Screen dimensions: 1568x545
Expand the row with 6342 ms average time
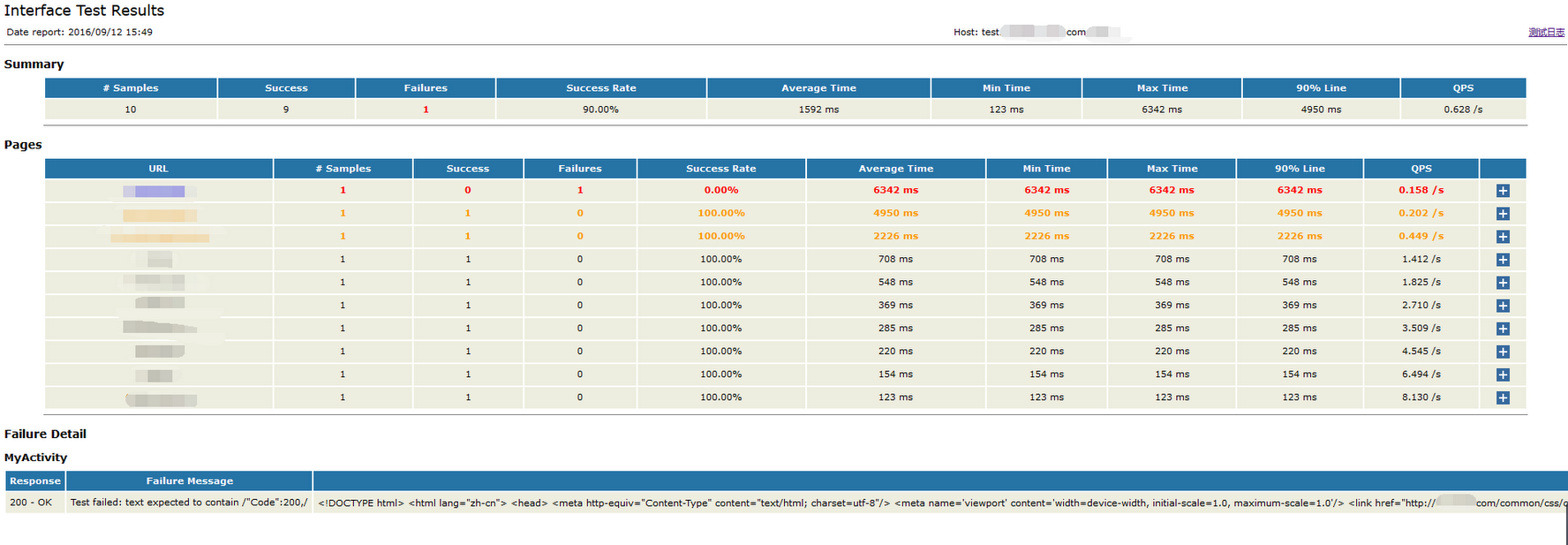[1503, 191]
